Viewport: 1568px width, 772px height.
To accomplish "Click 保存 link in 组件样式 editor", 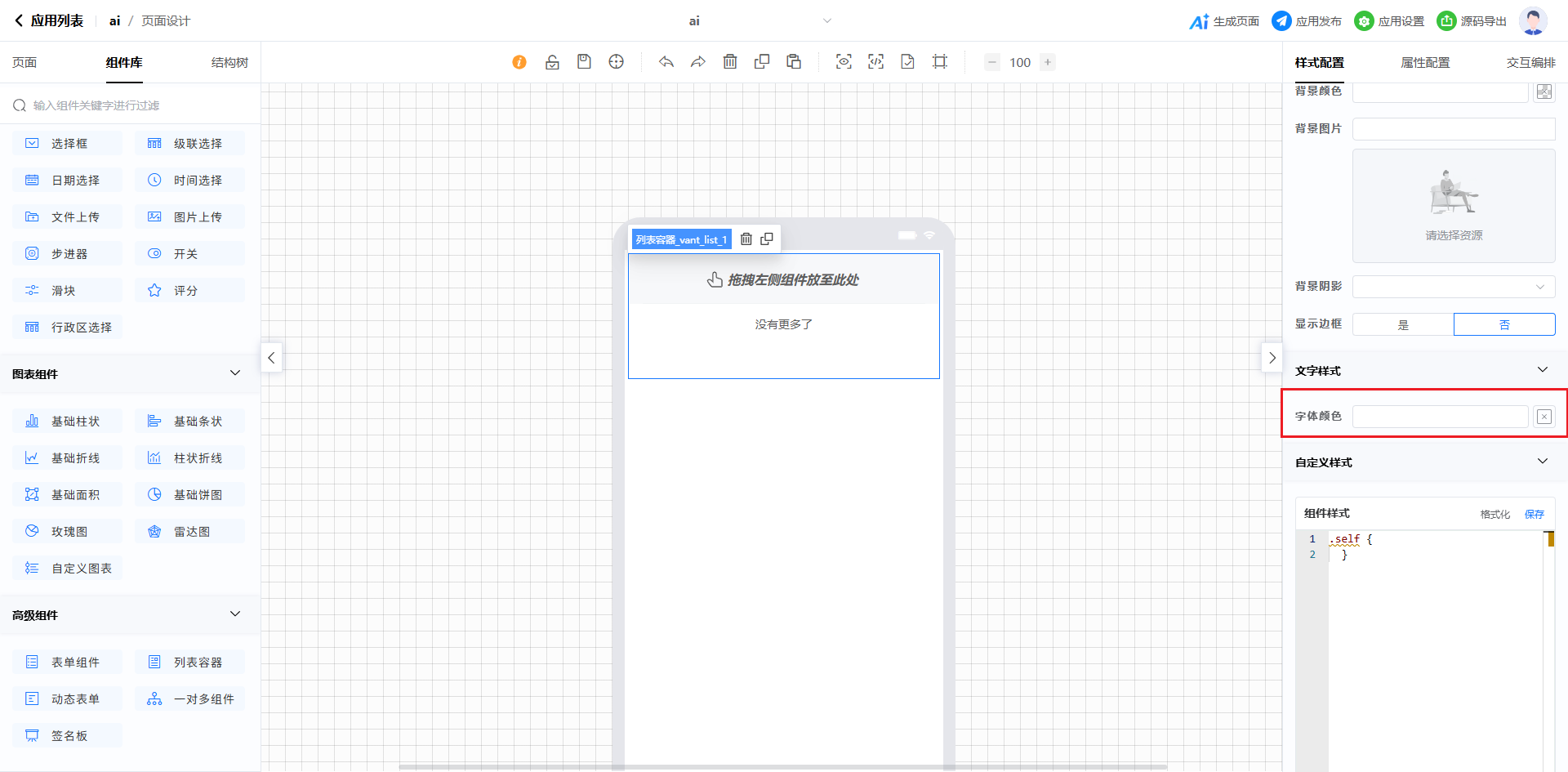I will coord(1534,514).
